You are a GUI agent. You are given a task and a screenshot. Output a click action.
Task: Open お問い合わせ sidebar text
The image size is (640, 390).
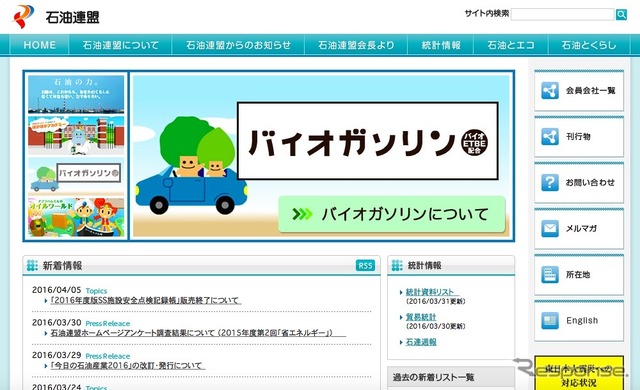point(590,182)
